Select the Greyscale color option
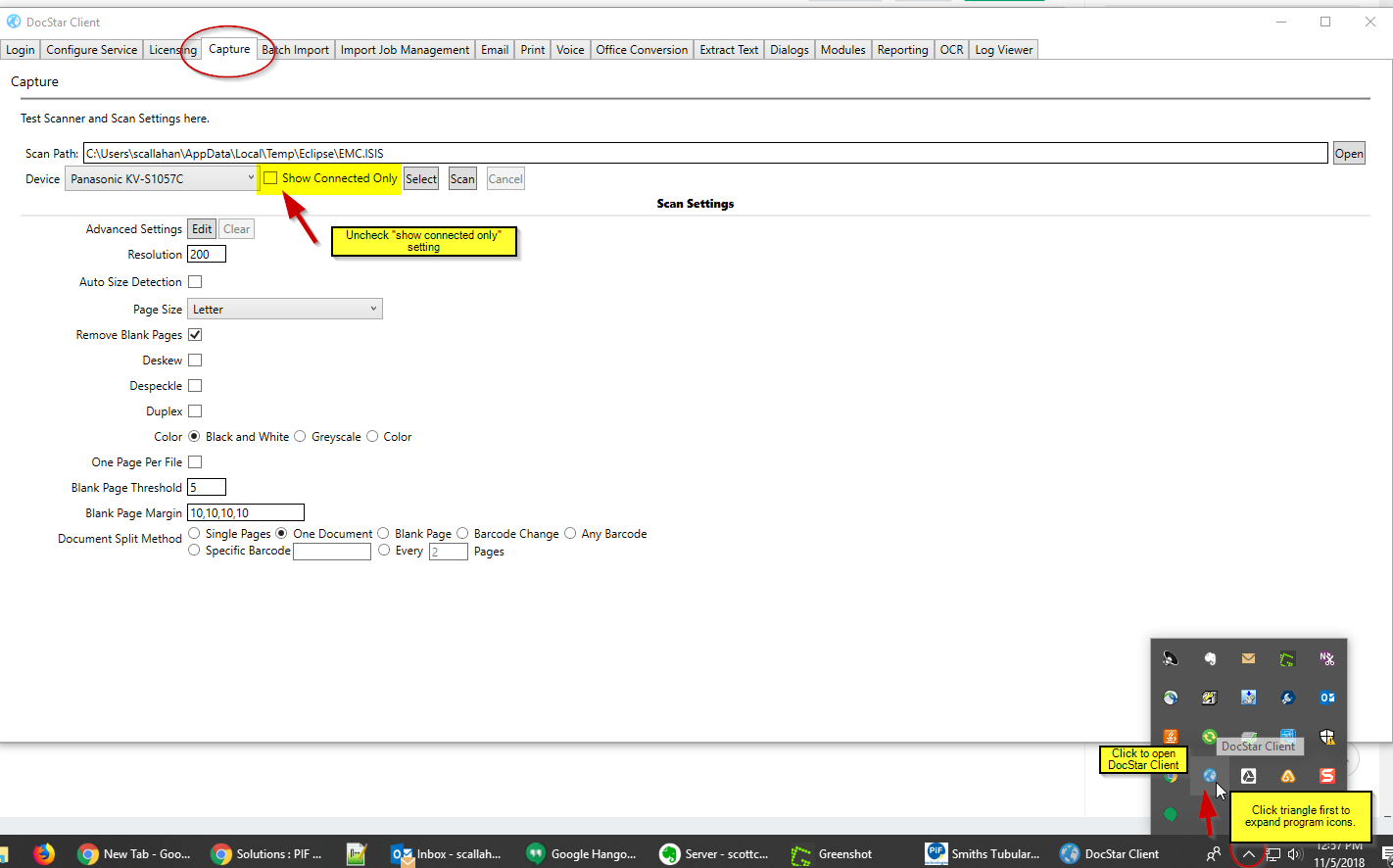The image size is (1393, 868). tap(300, 437)
